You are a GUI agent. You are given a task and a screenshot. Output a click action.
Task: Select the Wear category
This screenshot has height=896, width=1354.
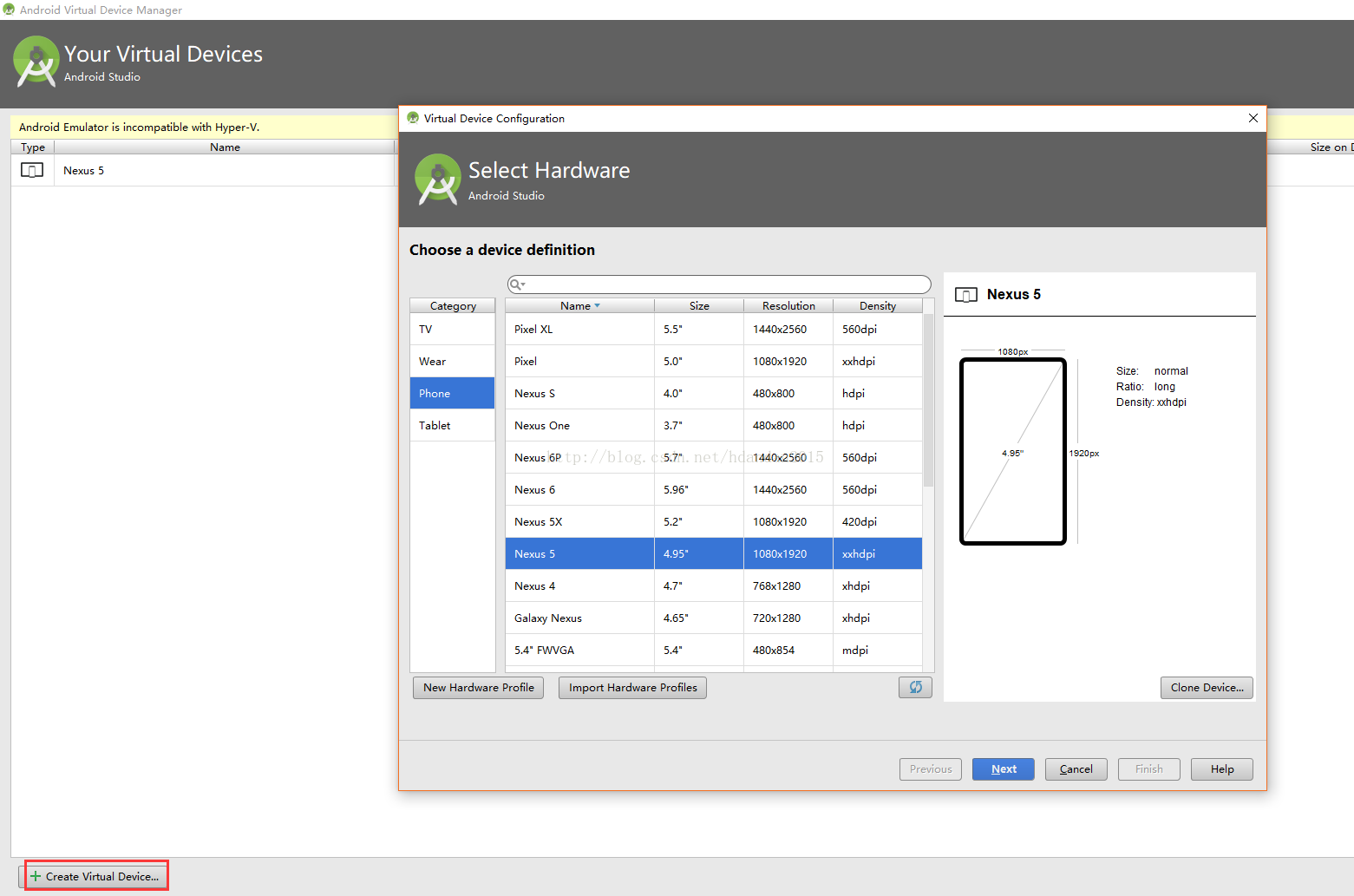[452, 361]
